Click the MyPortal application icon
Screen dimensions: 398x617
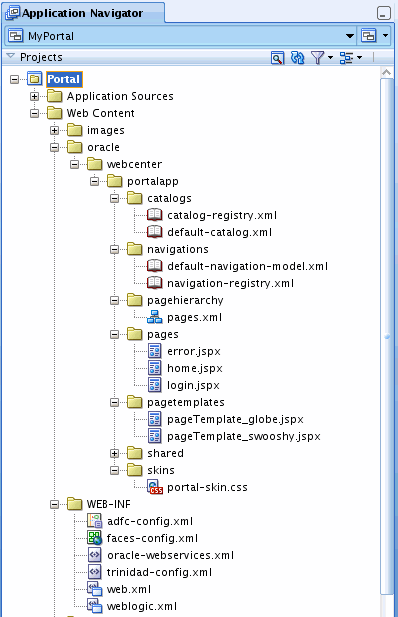[x=16, y=36]
